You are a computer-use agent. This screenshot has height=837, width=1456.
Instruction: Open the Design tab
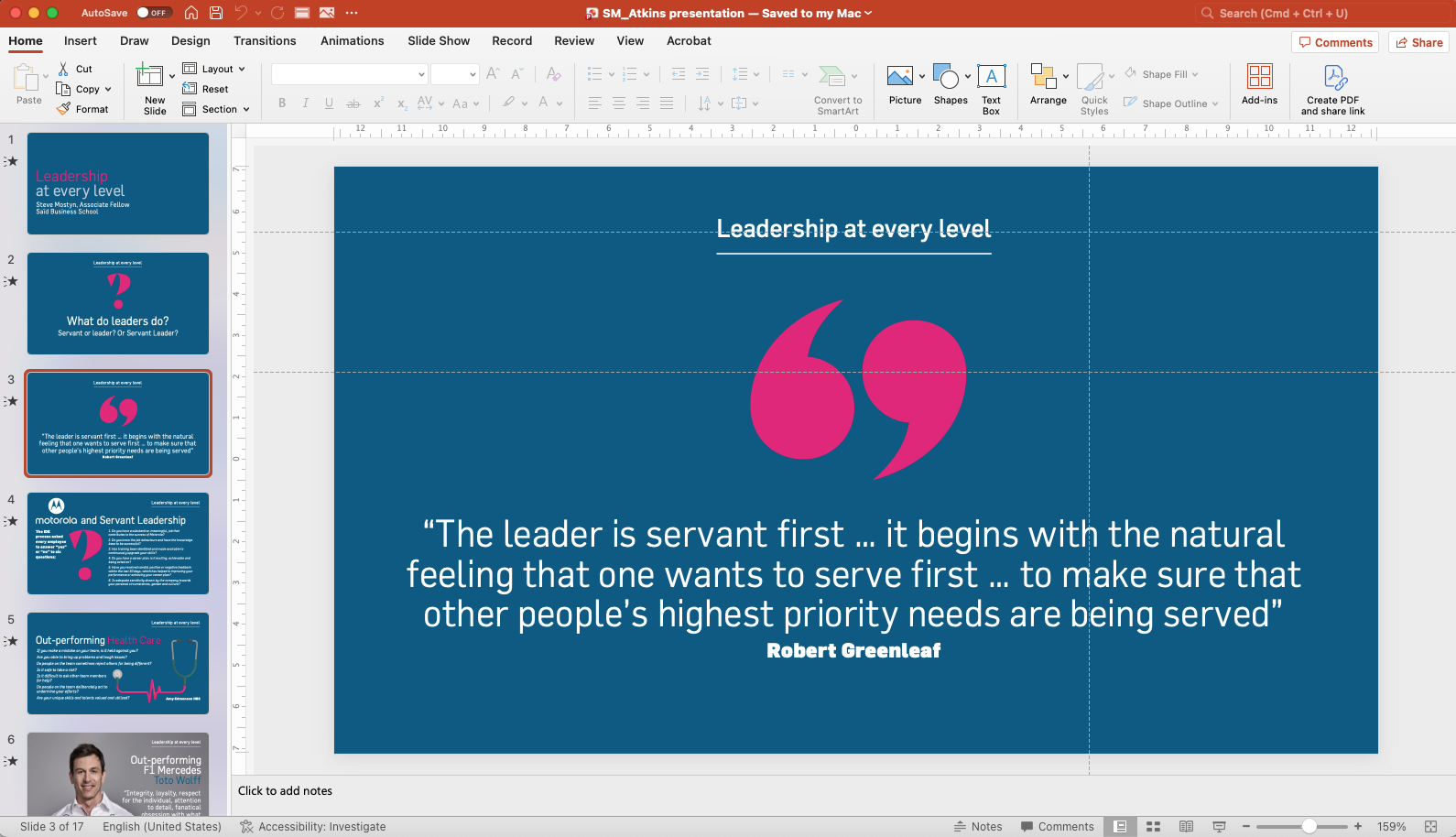coord(190,41)
